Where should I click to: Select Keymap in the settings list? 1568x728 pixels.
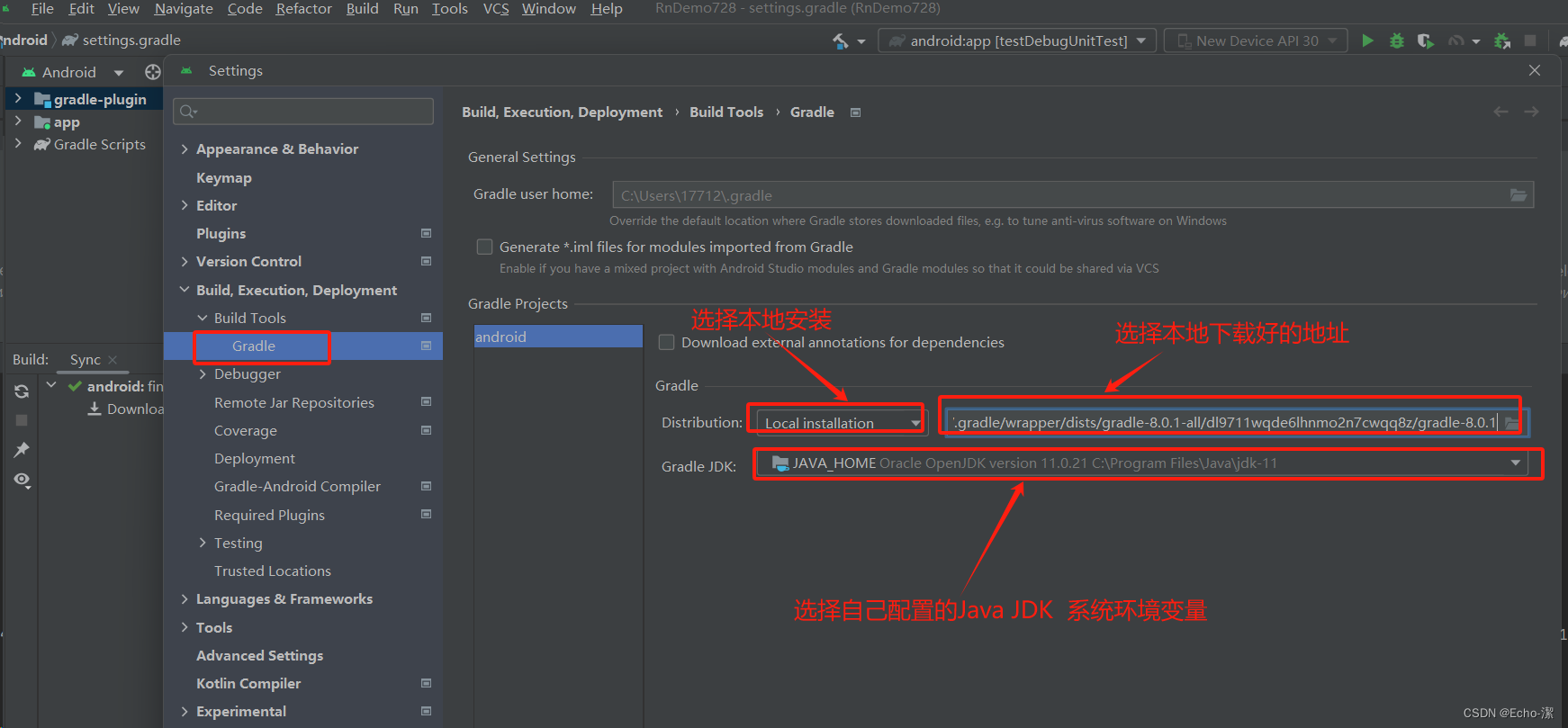click(224, 178)
